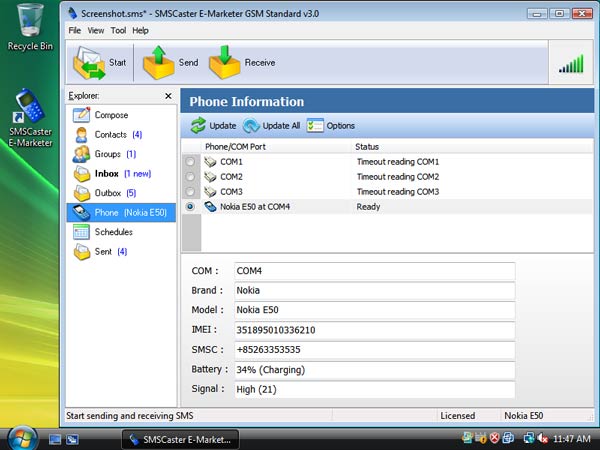Select the COM1 radio button
This screenshot has width=600, height=450.
tap(191, 161)
